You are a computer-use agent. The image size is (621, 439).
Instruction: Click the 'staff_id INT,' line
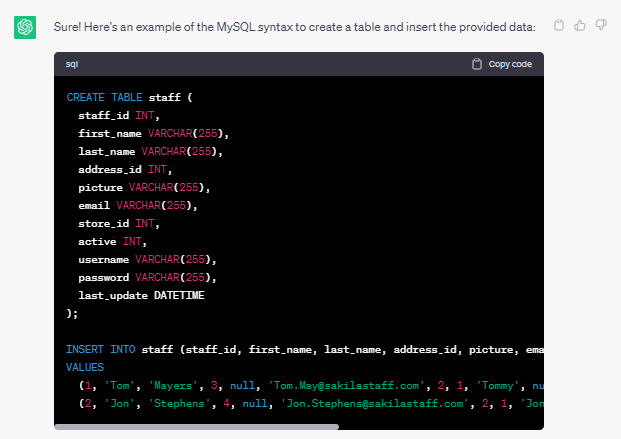pyautogui.click(x=118, y=115)
